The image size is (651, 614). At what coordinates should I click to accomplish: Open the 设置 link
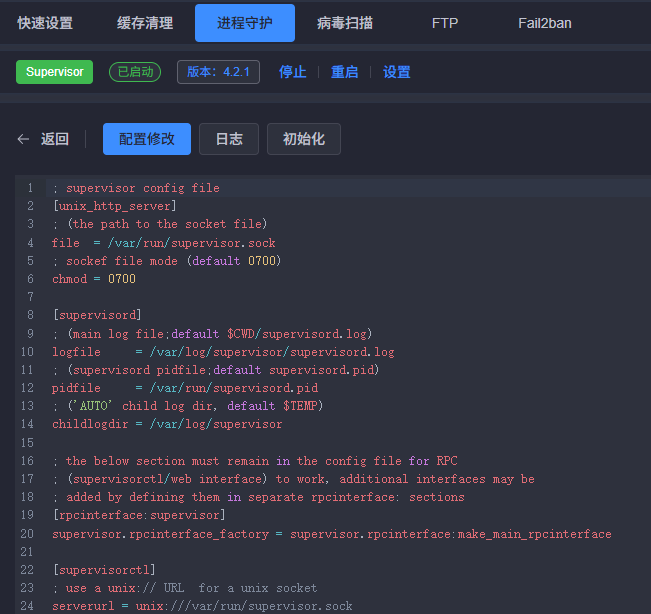[396, 72]
